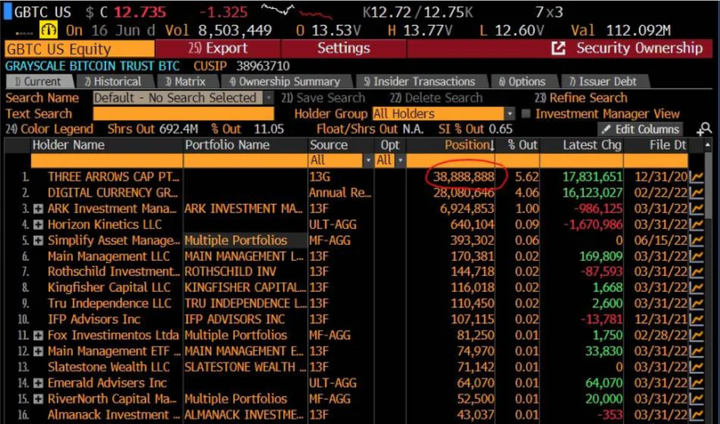Open chart icon for Main Management LLC row
Viewport: 720px width, 424px height.
(x=697, y=256)
